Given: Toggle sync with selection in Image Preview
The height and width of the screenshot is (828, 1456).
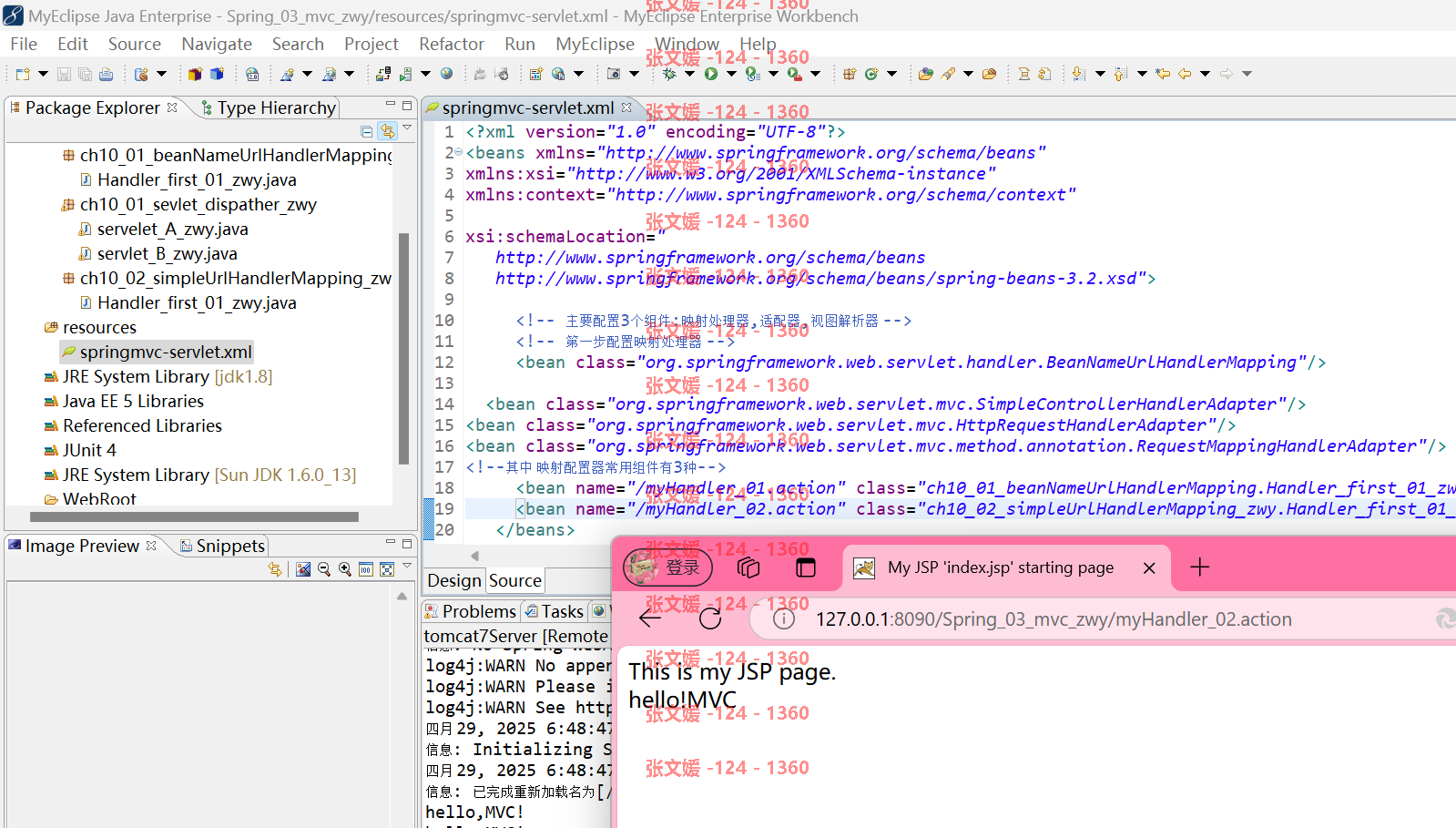Looking at the screenshot, I should click(x=275, y=569).
